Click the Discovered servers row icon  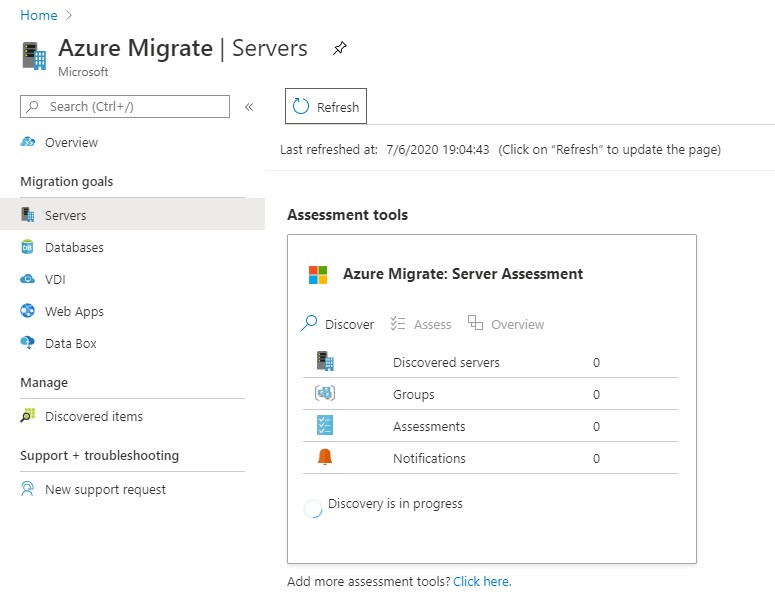tap(325, 361)
